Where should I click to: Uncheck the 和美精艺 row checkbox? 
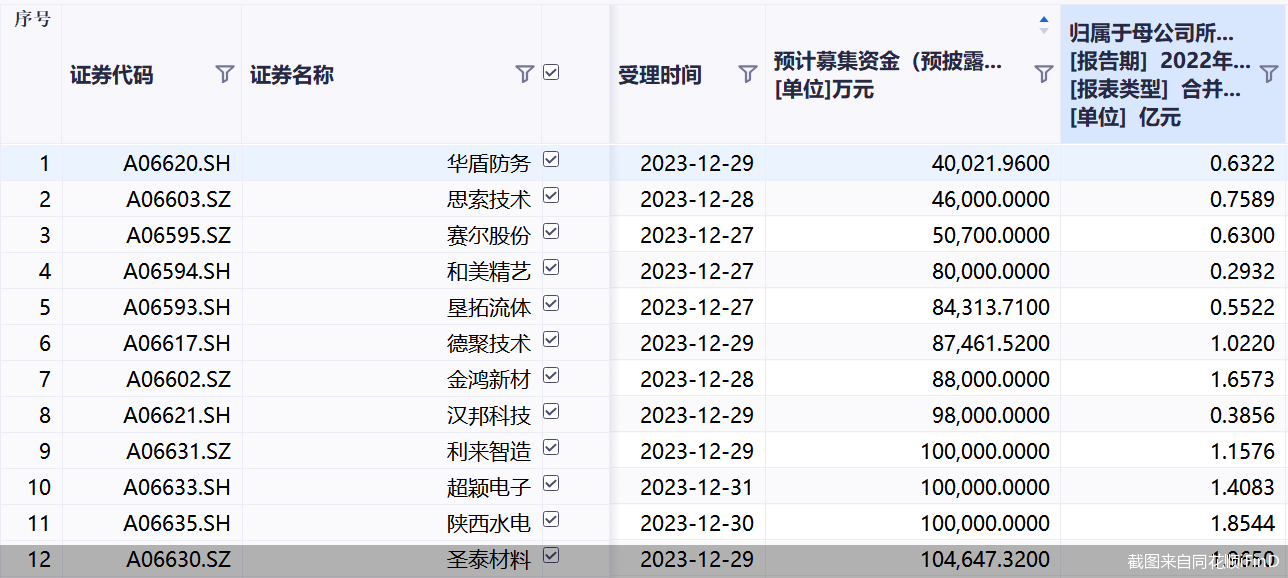click(551, 268)
